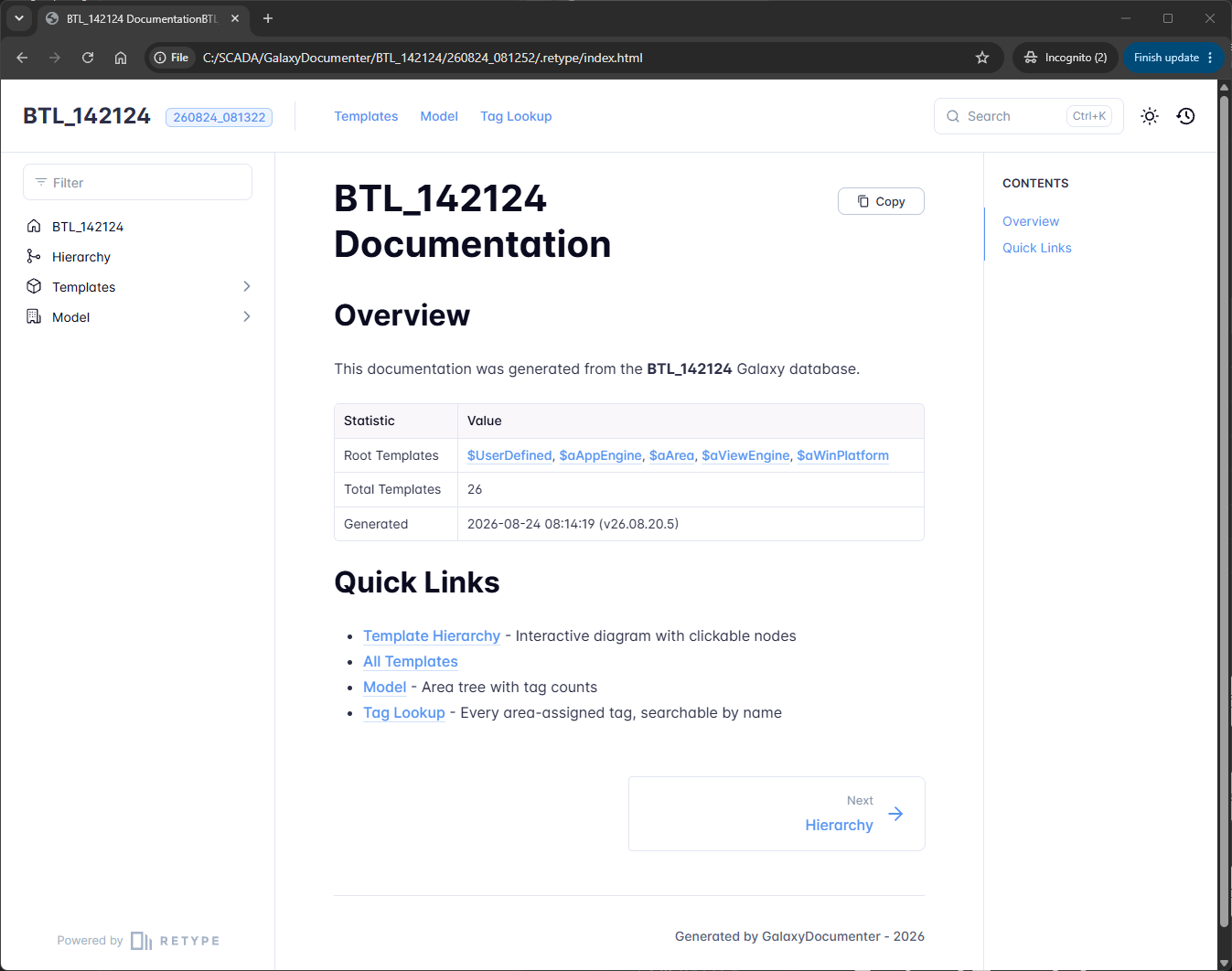
Task: Open version history clock icon
Action: click(x=1186, y=116)
